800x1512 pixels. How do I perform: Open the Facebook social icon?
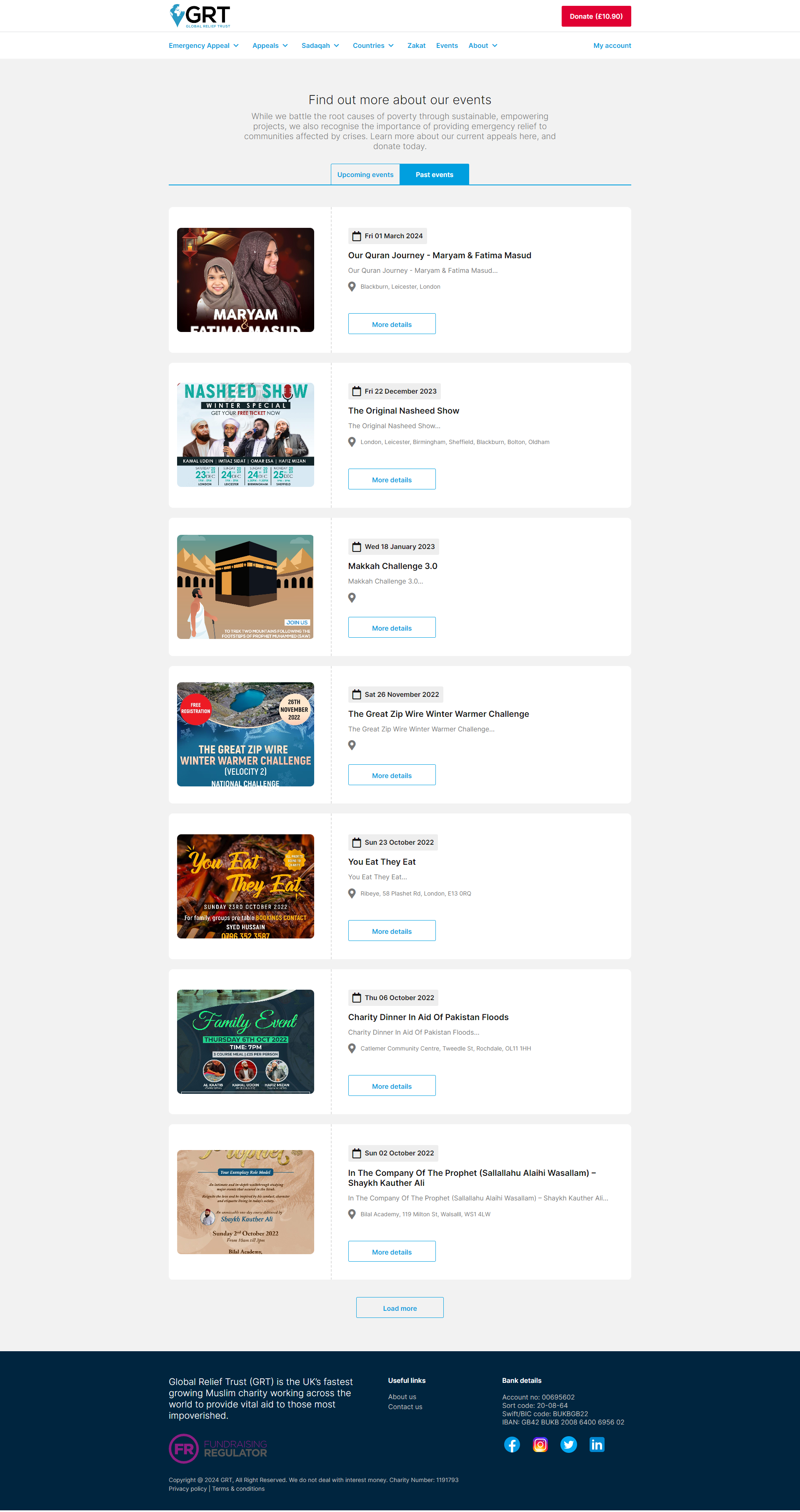pos(512,1445)
